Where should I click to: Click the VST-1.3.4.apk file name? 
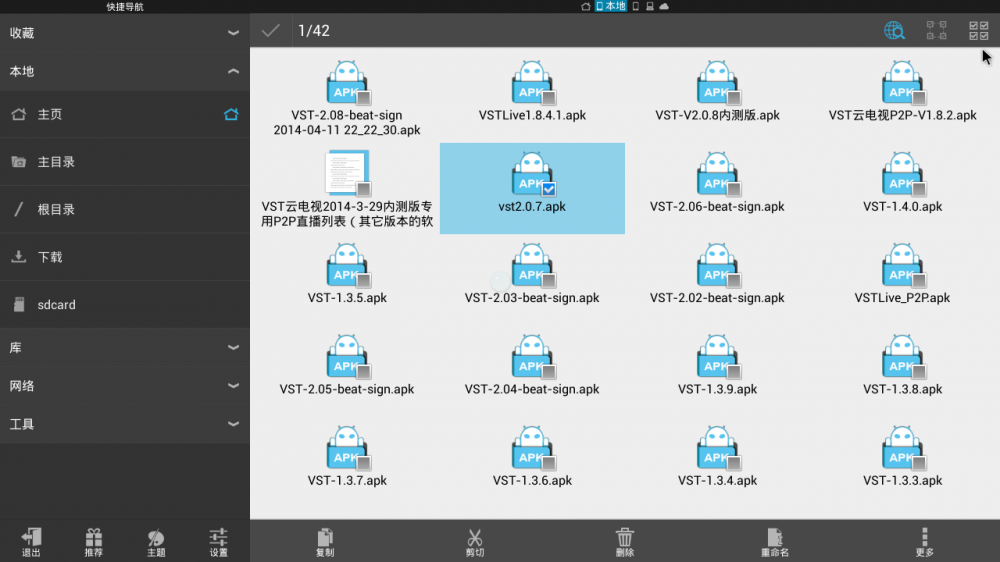[717, 480]
